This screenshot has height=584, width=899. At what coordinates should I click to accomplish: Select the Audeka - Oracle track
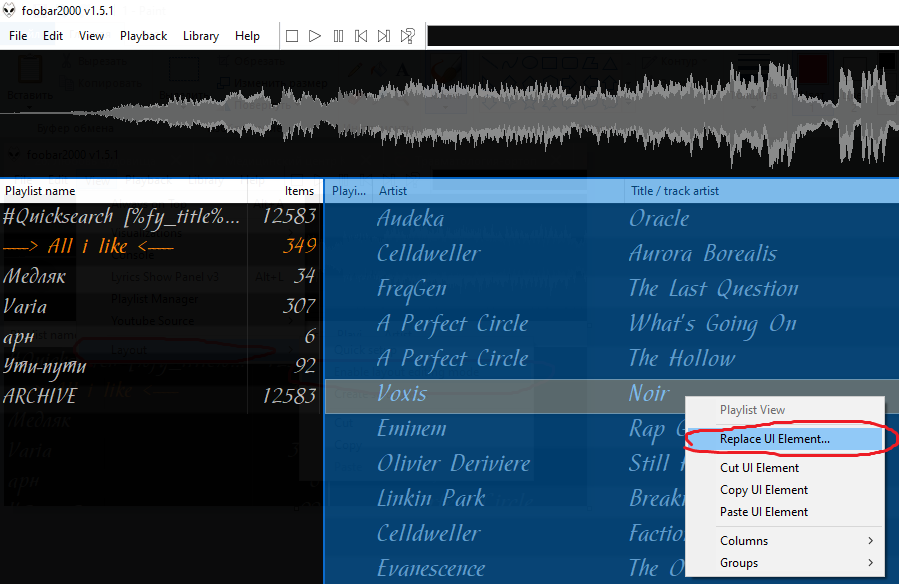[x=612, y=218]
